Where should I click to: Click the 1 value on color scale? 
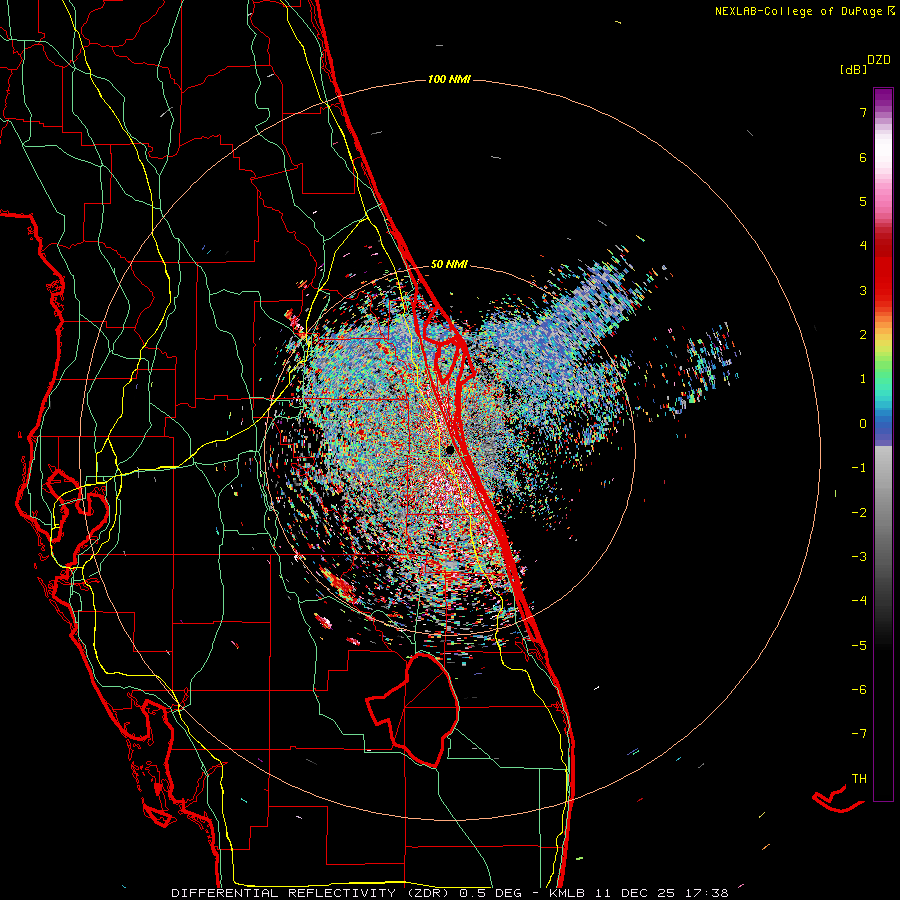tap(863, 379)
